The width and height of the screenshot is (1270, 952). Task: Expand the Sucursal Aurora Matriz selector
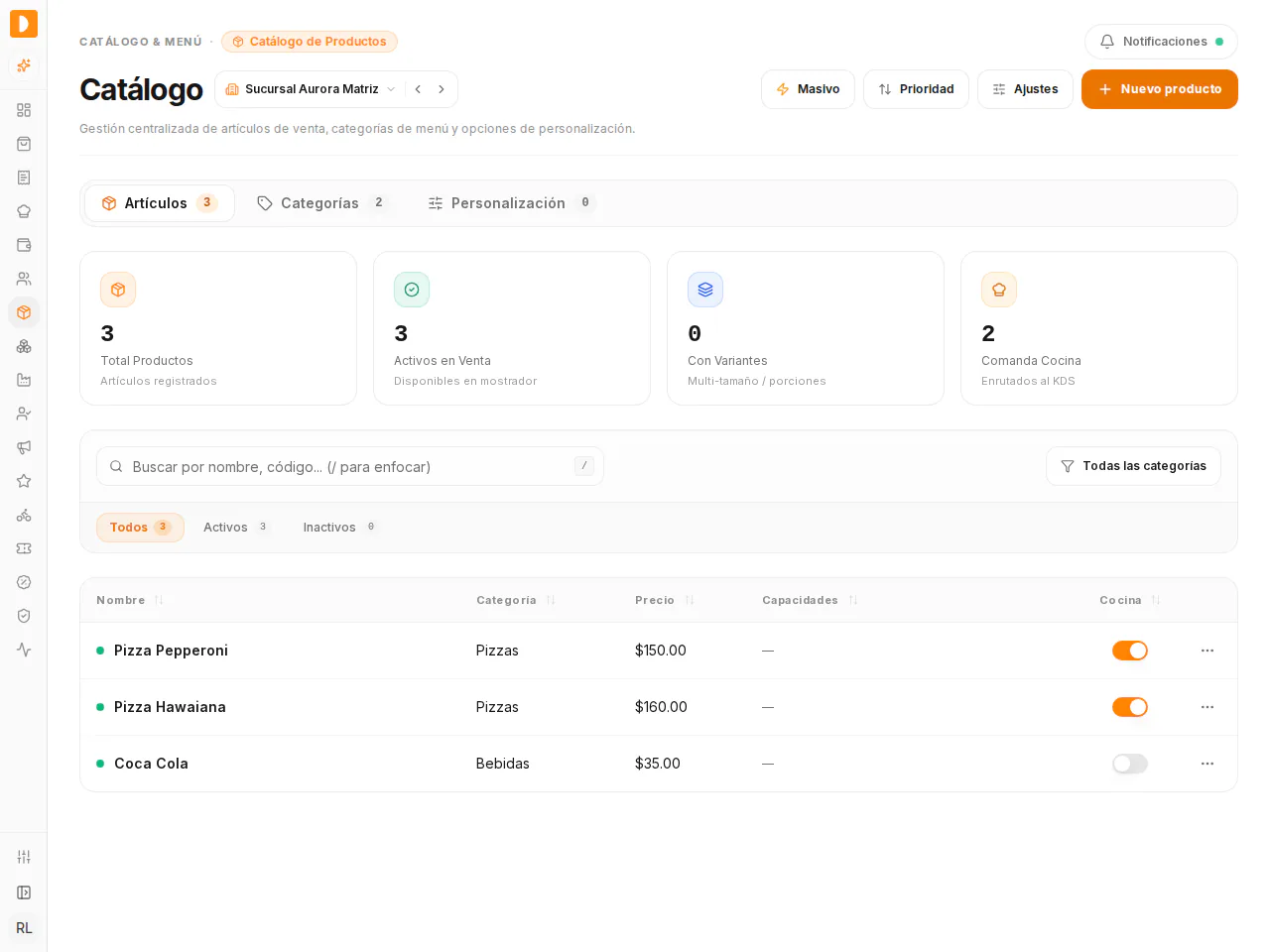coord(311,89)
